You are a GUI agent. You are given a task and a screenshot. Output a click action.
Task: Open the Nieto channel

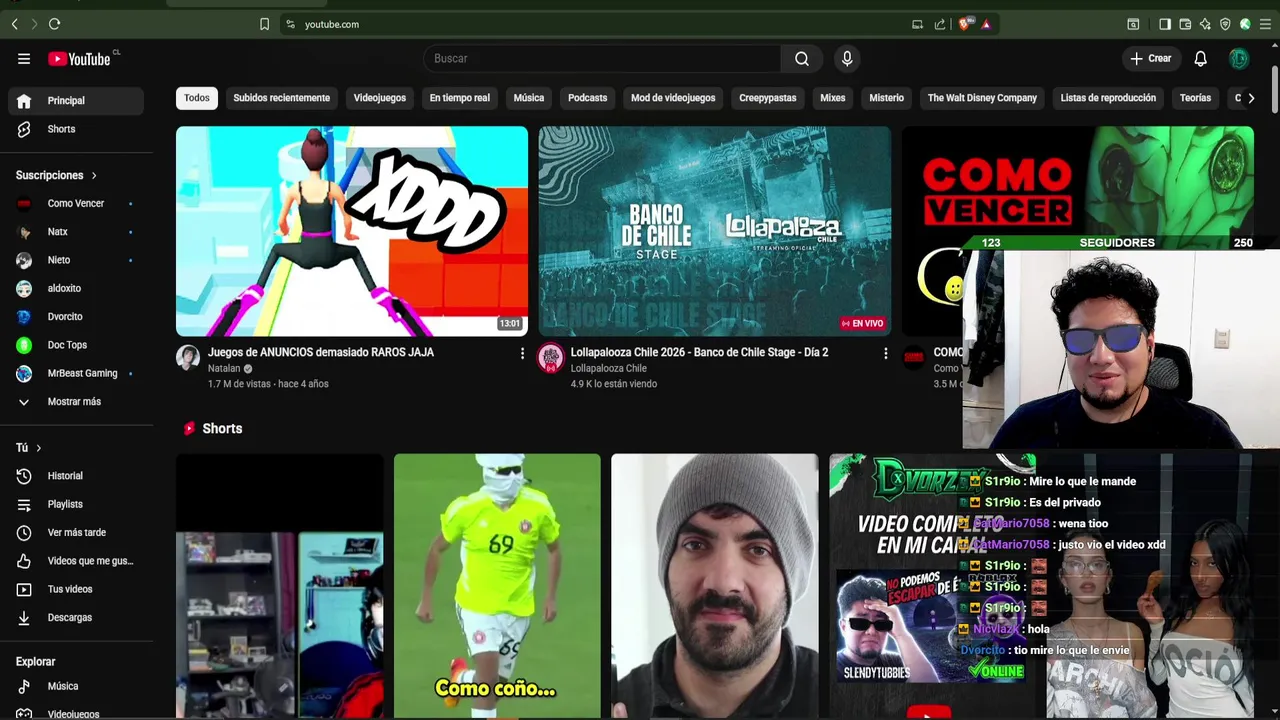click(x=76, y=260)
